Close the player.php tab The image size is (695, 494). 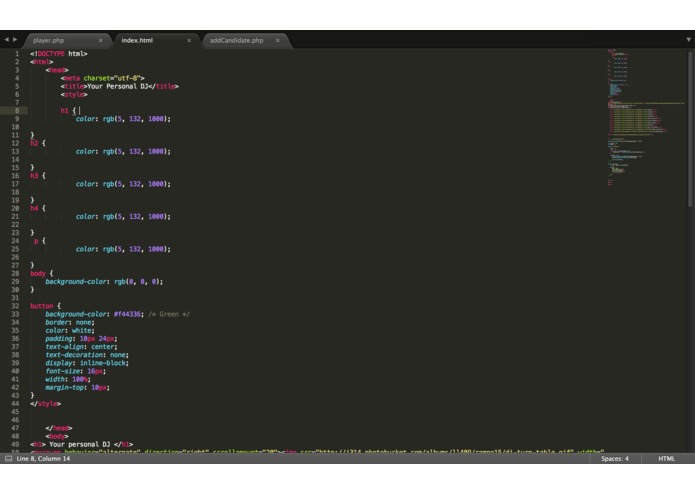pyautogui.click(x=101, y=40)
